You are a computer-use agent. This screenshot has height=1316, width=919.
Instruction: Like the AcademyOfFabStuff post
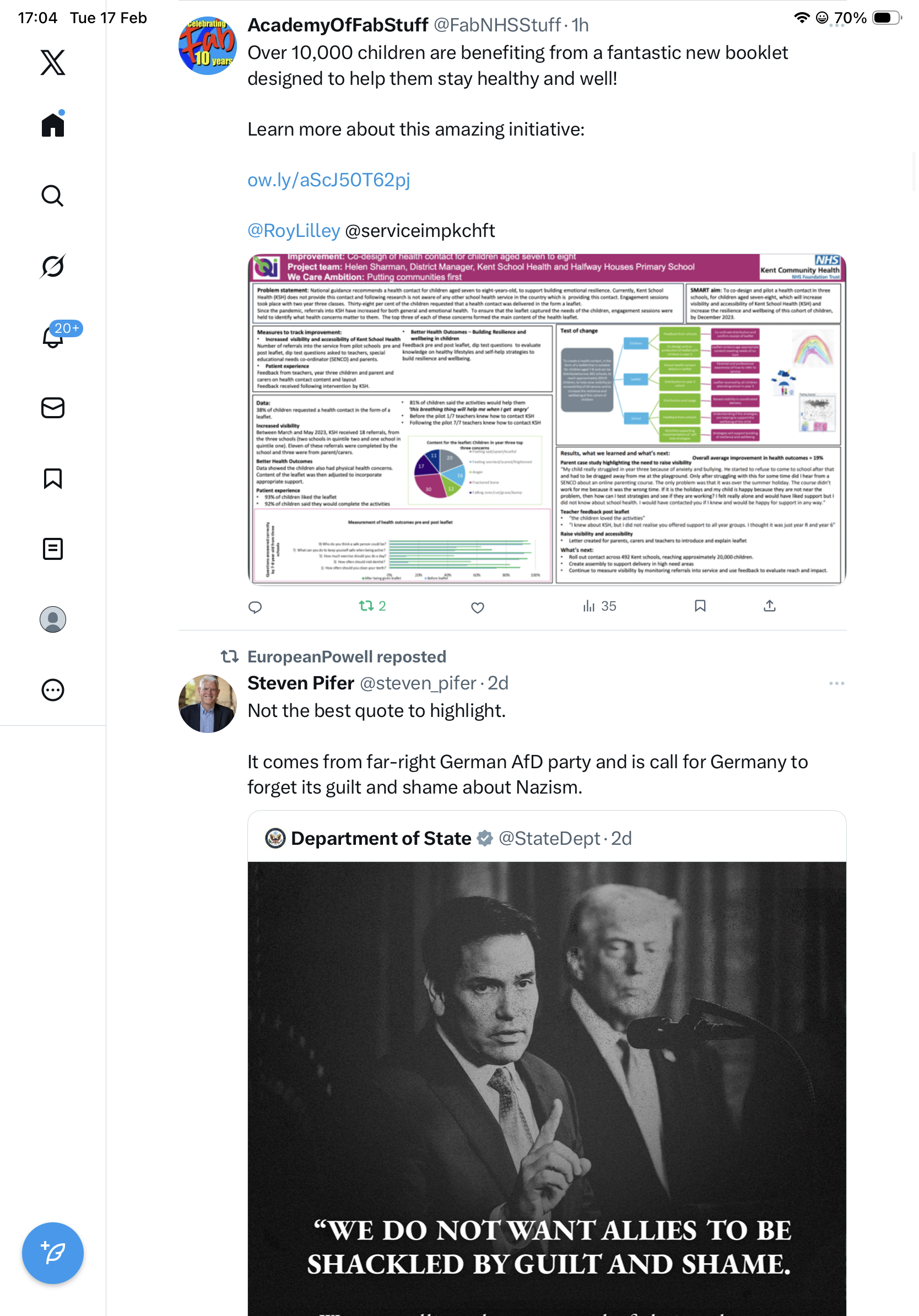point(477,607)
